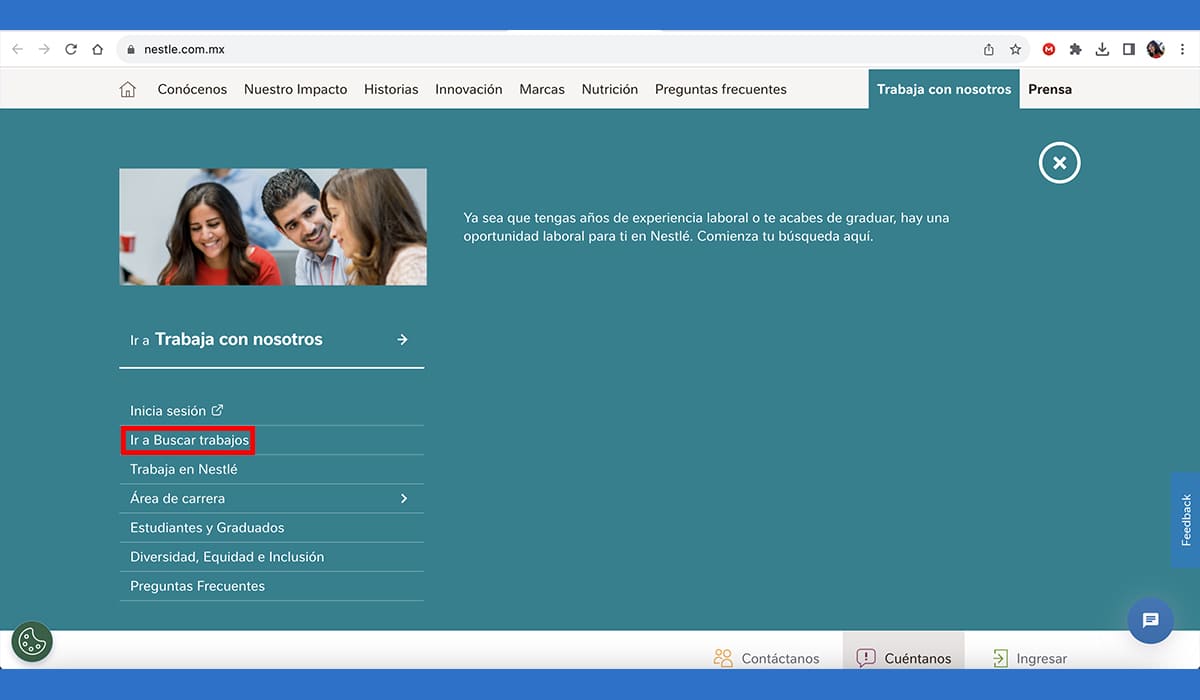Click Ir a Buscar trabajos link

189,440
